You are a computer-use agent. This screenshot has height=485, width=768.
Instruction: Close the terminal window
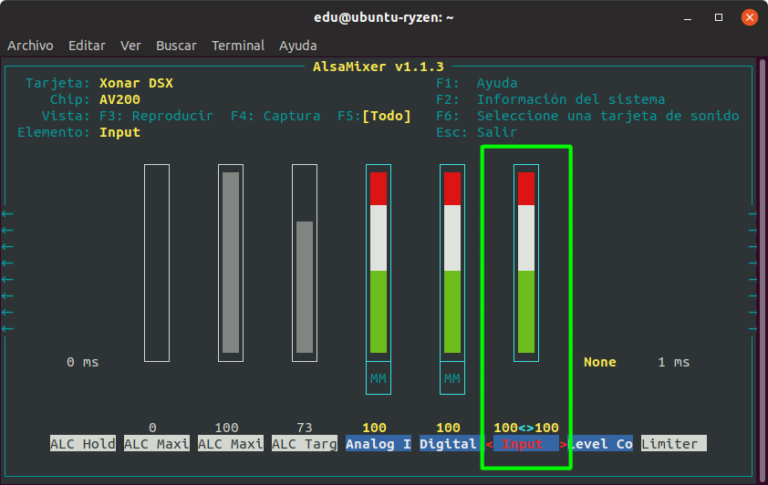[749, 18]
